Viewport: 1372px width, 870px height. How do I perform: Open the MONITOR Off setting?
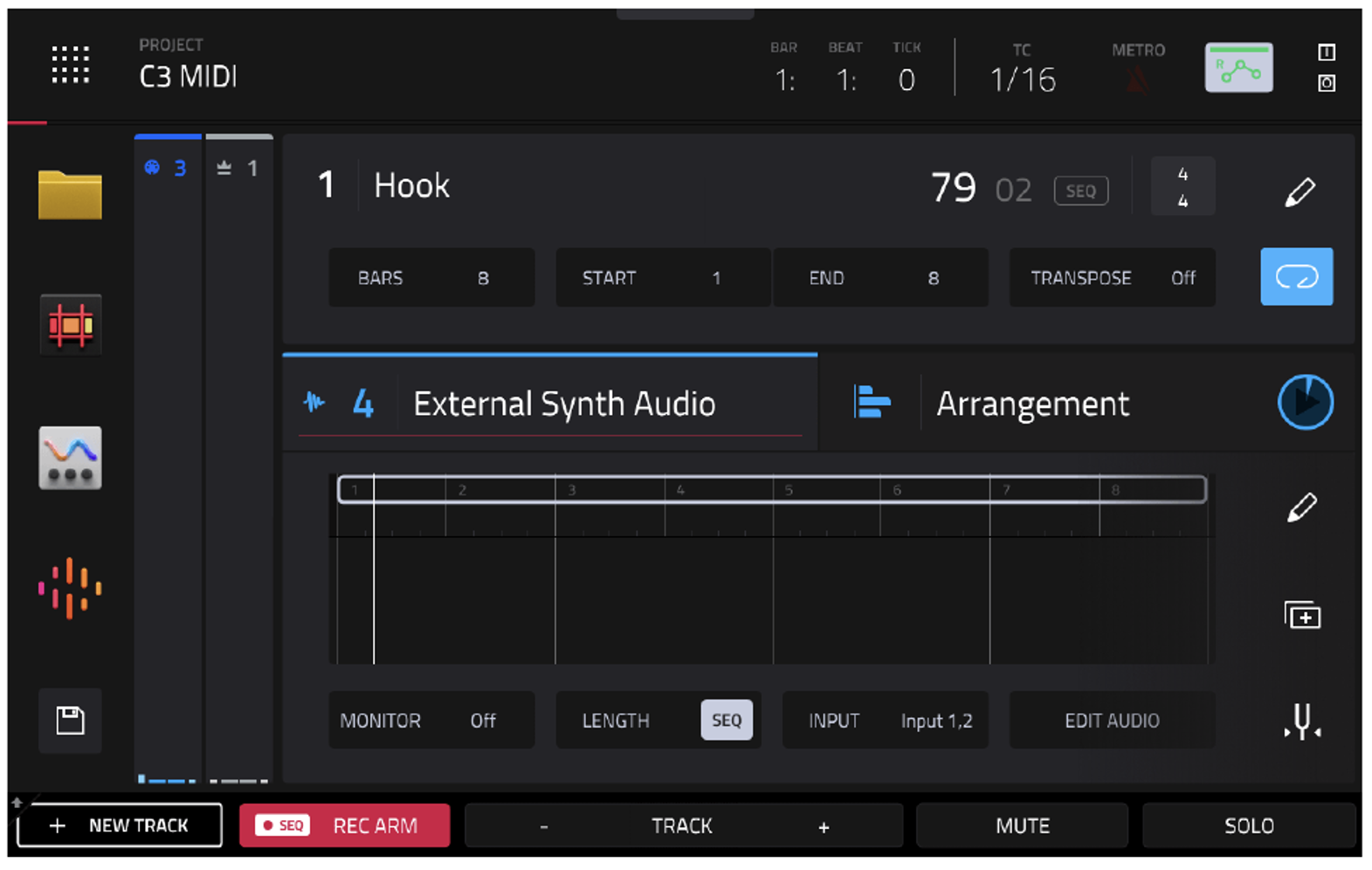coord(431,721)
